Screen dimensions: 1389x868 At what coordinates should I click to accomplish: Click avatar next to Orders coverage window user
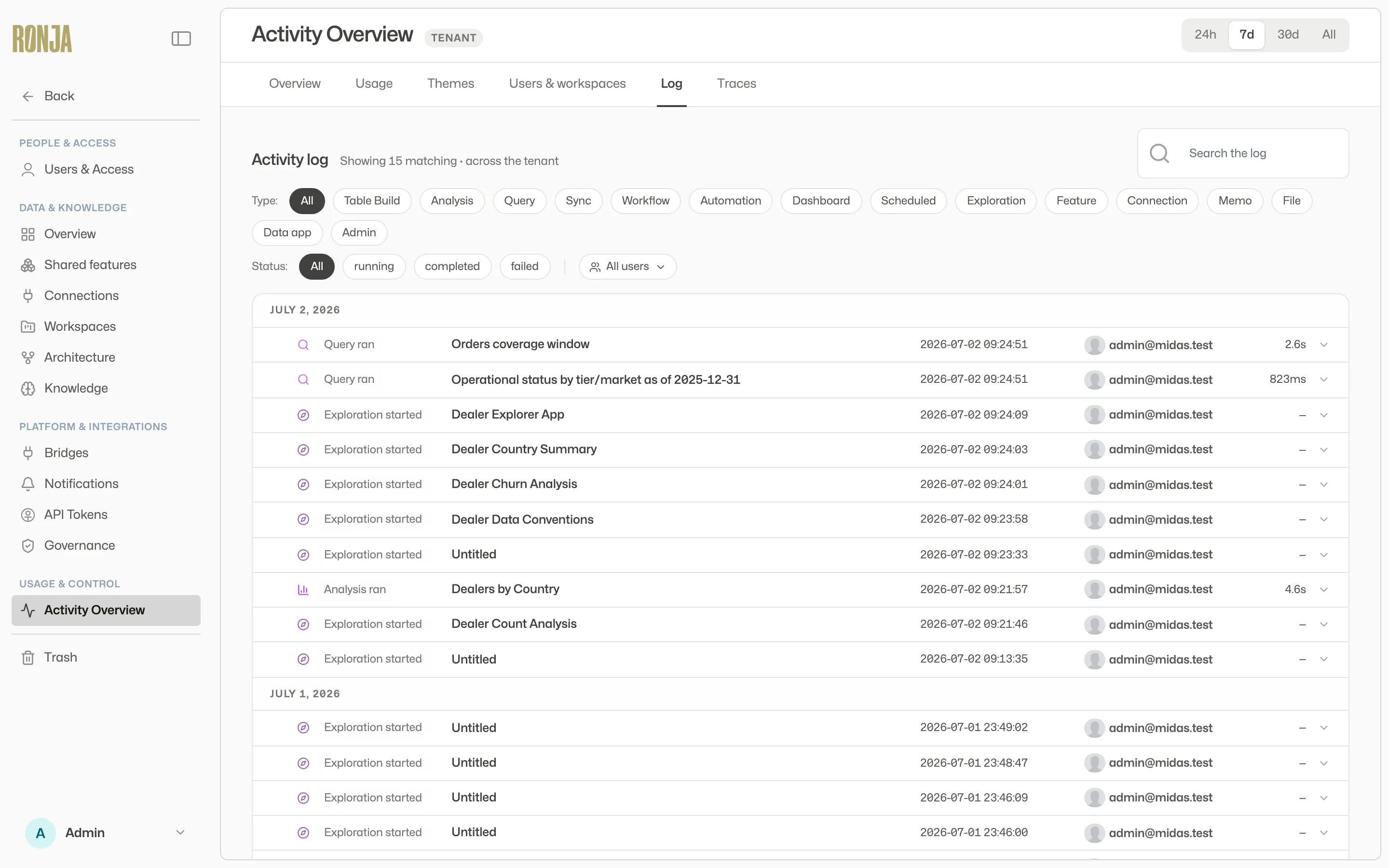(x=1094, y=345)
